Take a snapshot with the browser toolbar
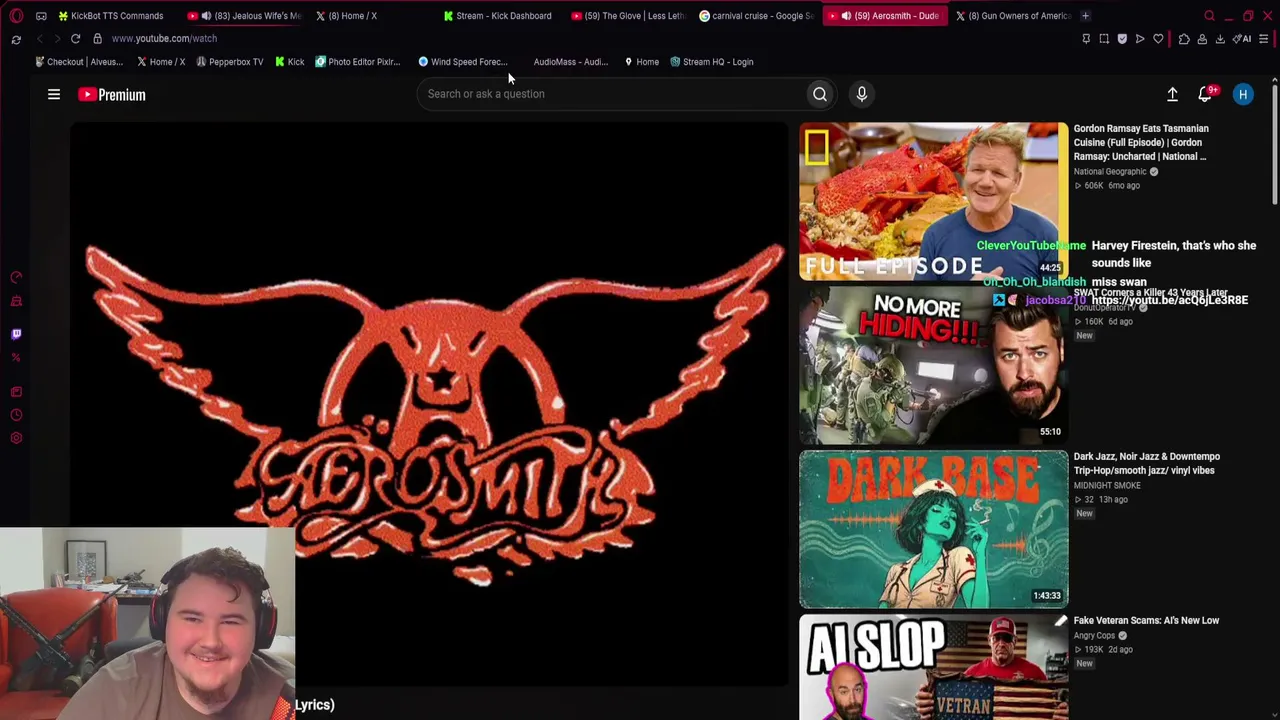The width and height of the screenshot is (1280, 720). 1104,39
